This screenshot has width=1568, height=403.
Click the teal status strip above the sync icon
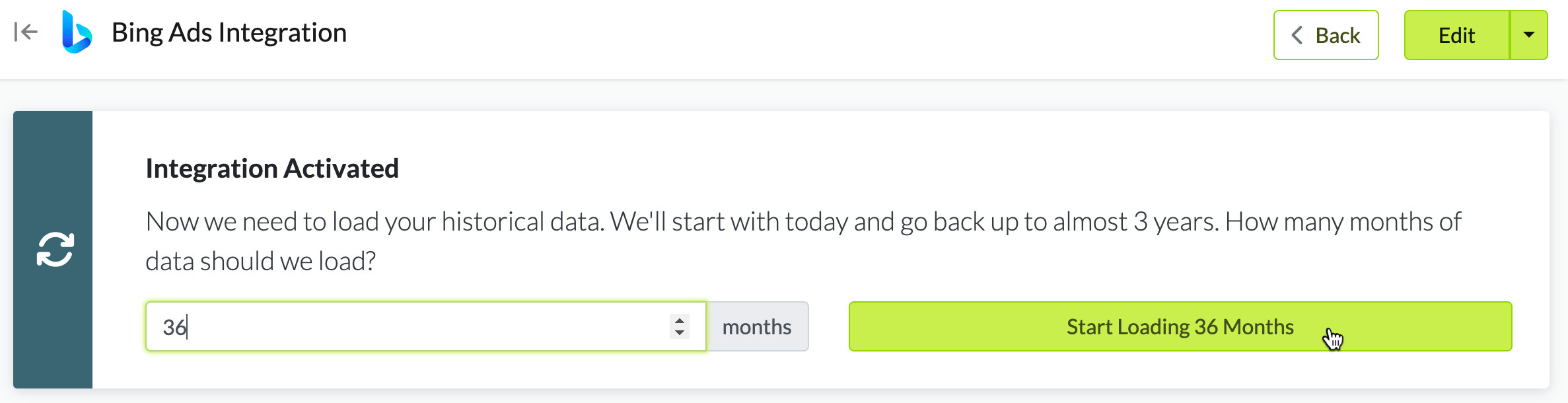coord(53,165)
